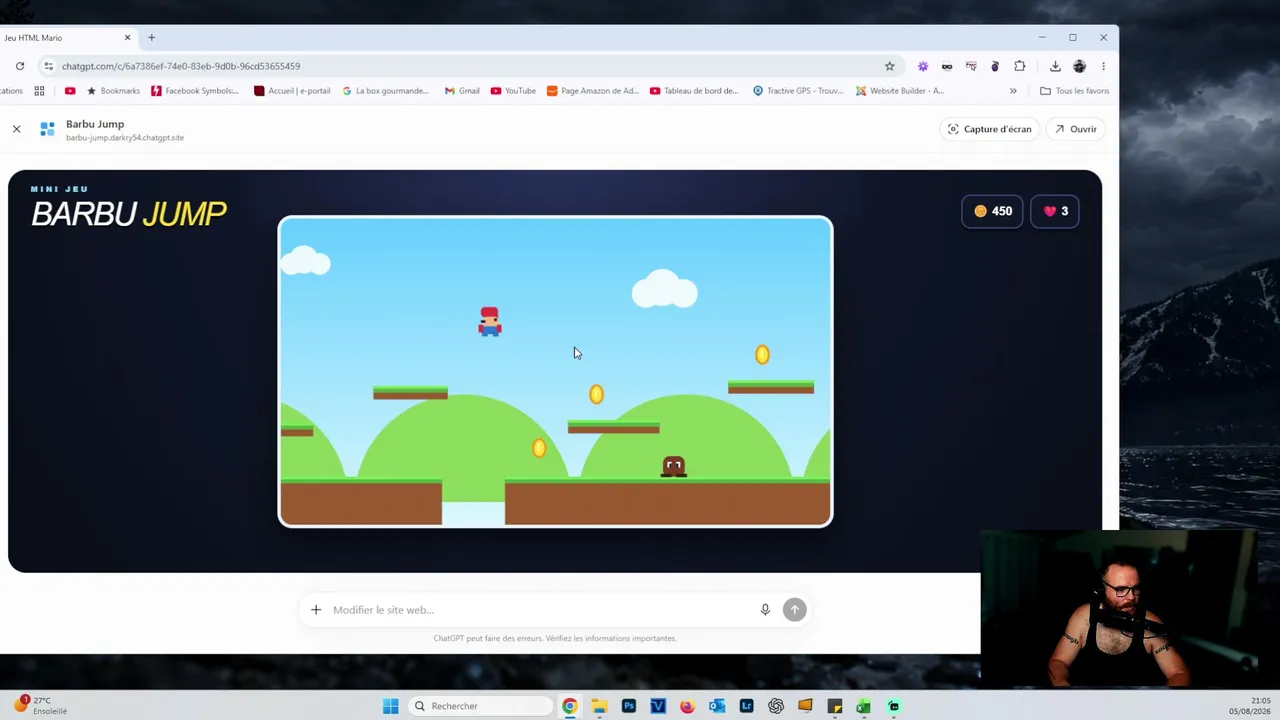The width and height of the screenshot is (1280, 720).
Task: Select the chatgpt.com address bar URL
Action: (181, 66)
